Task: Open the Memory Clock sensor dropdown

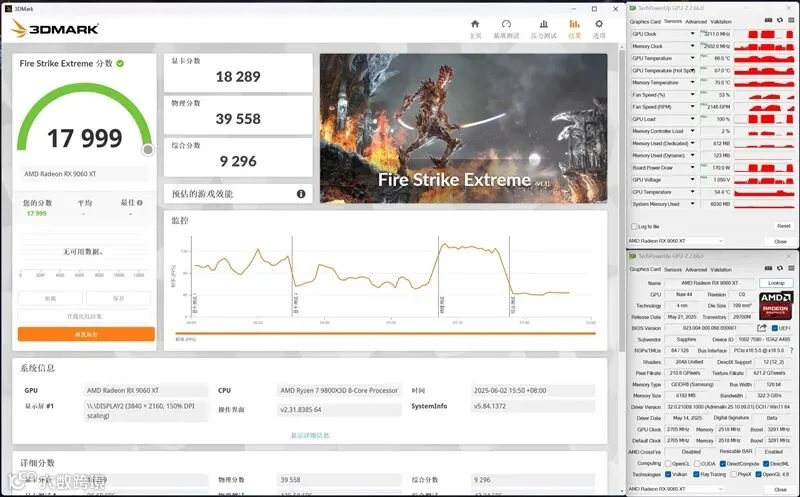Action: [692, 46]
